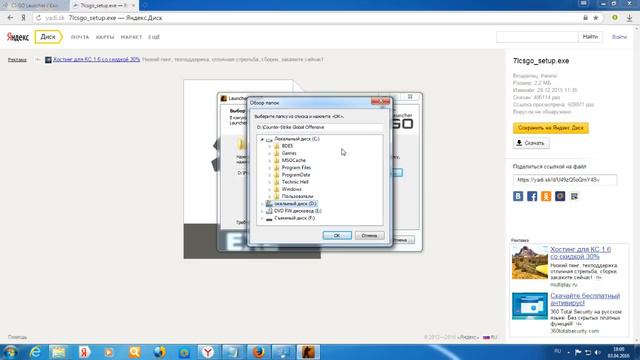Image resolution: width=640 pixels, height=360 pixels.
Task: Expand the Games folder arrow
Action: [269, 153]
